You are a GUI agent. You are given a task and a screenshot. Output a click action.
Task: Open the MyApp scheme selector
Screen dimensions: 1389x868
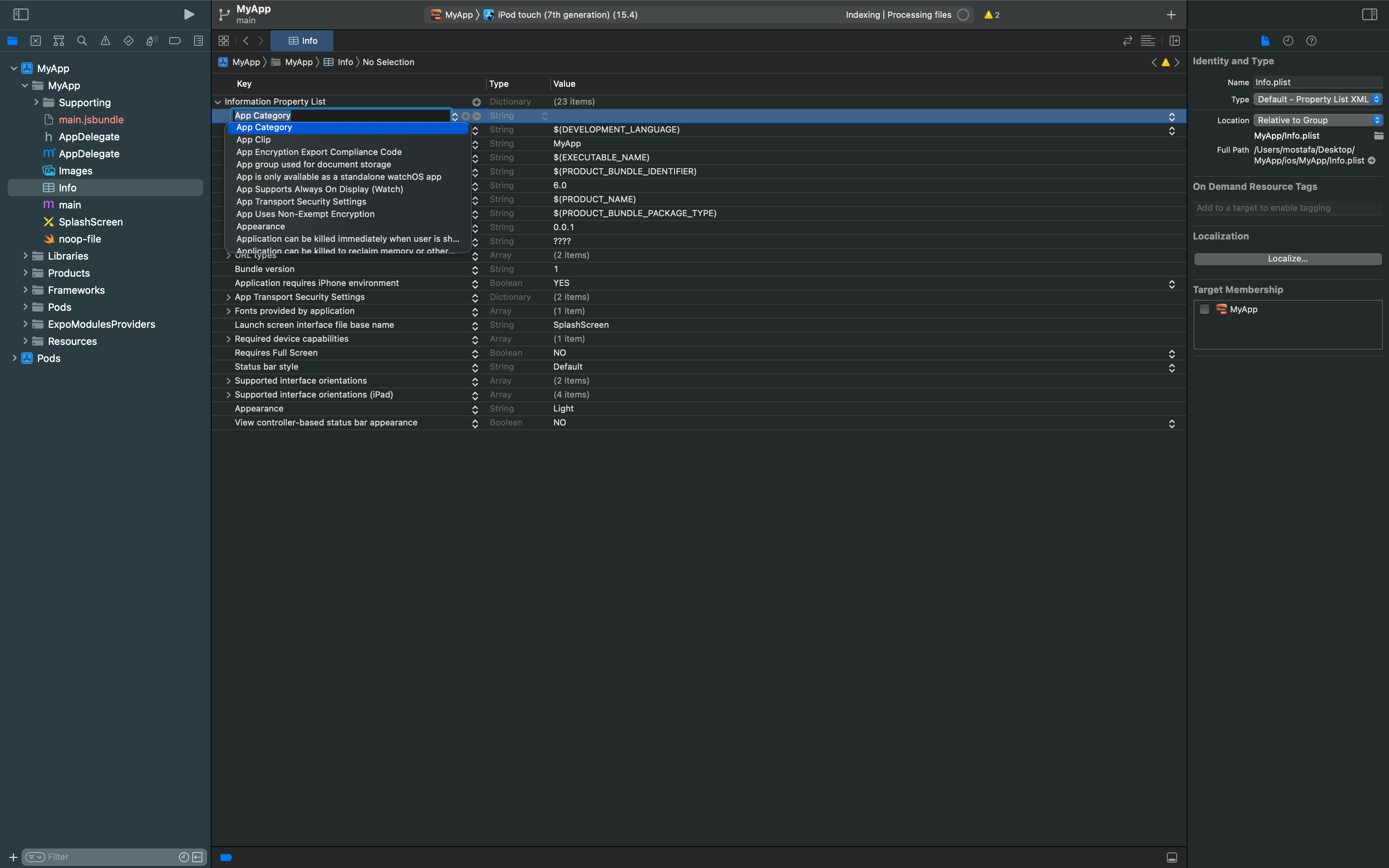tap(452, 15)
